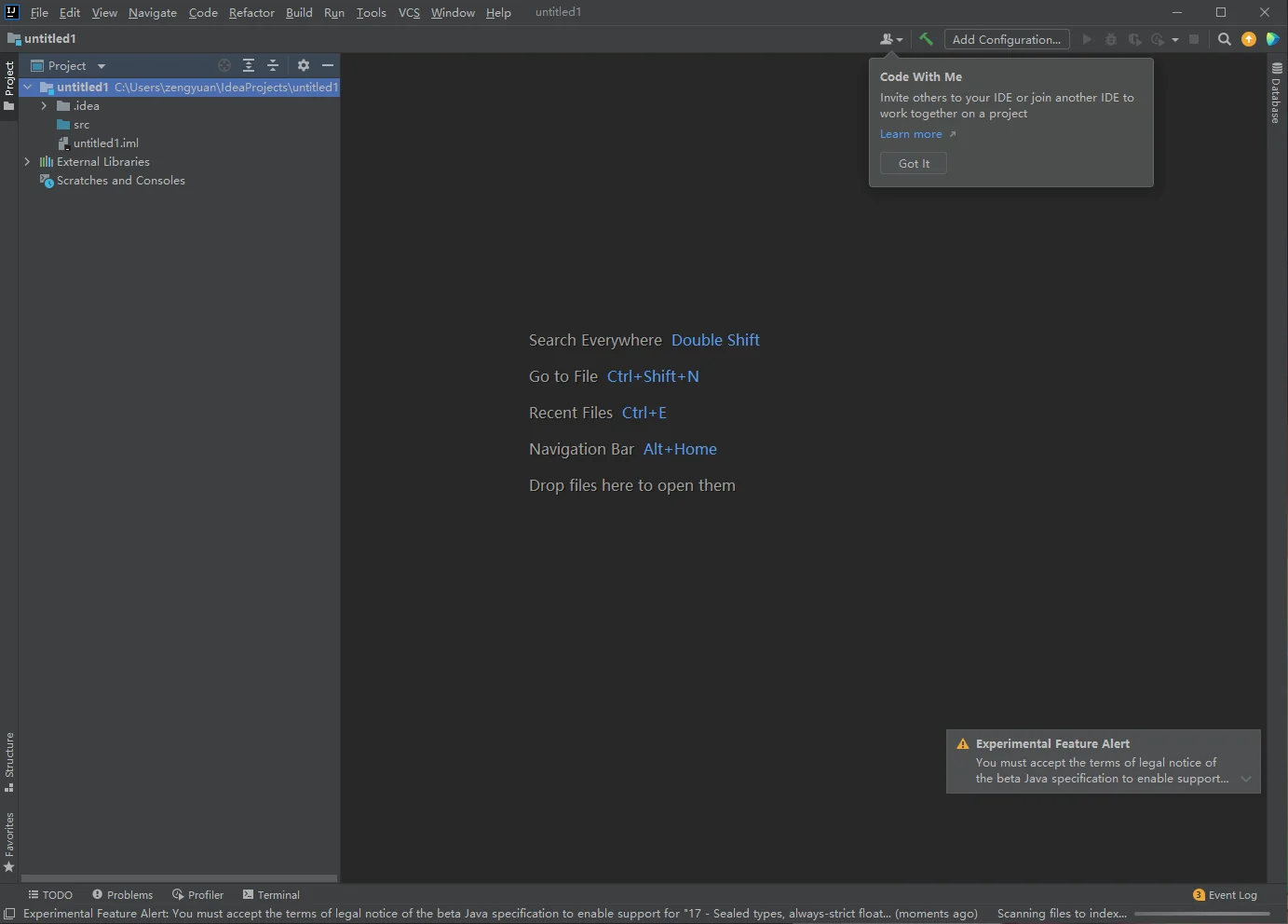1288x924 pixels.
Task: Click the colorful icon right of updates
Action: (1272, 39)
